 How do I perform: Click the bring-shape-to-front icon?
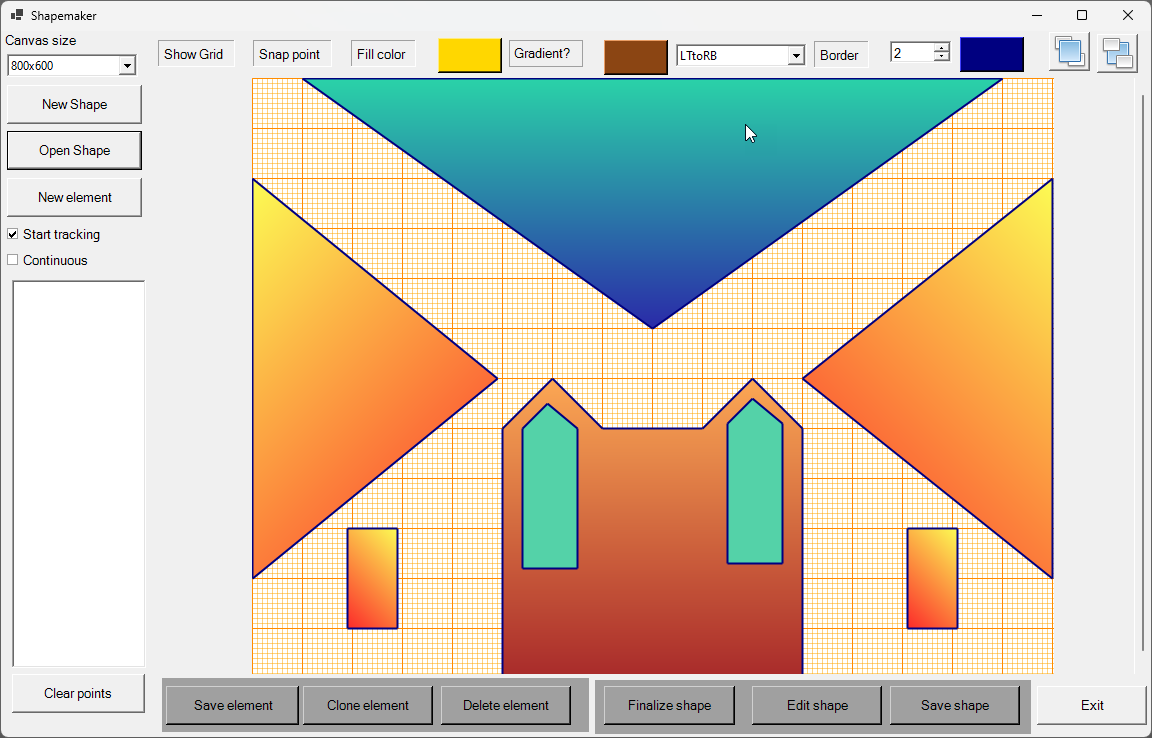[1069, 52]
